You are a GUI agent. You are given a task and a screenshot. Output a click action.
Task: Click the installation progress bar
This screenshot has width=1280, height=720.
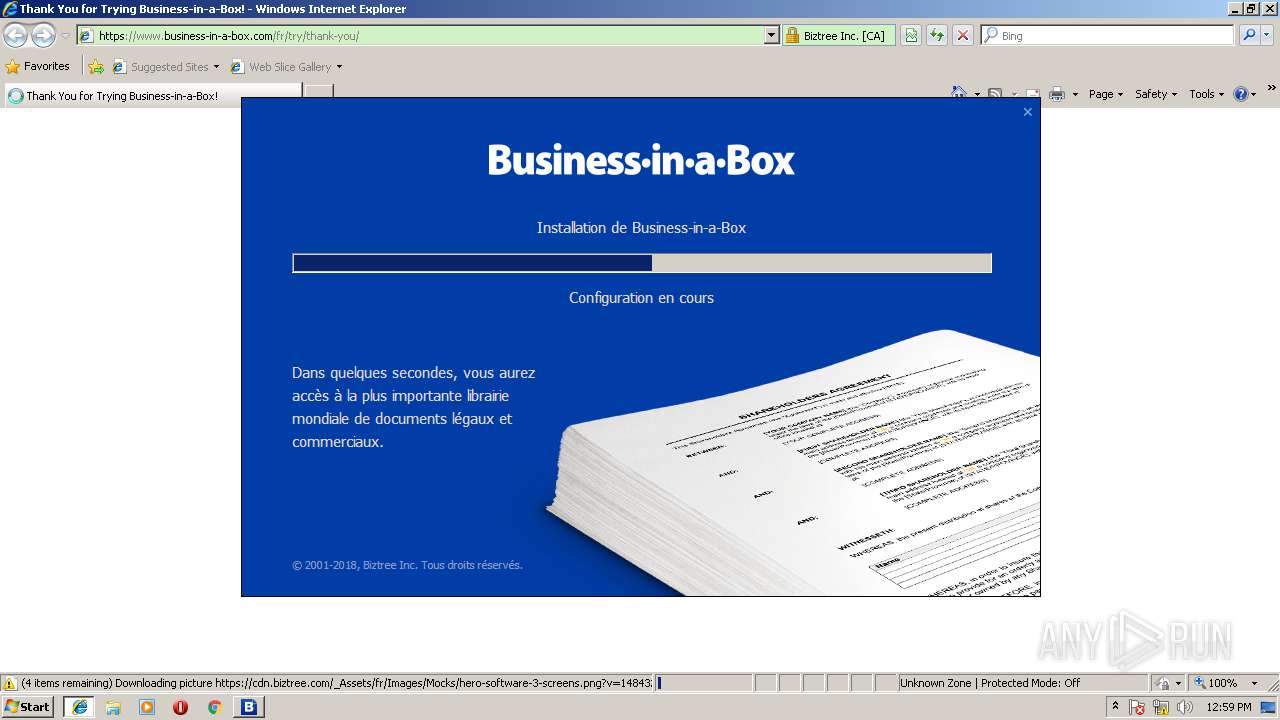[642, 263]
